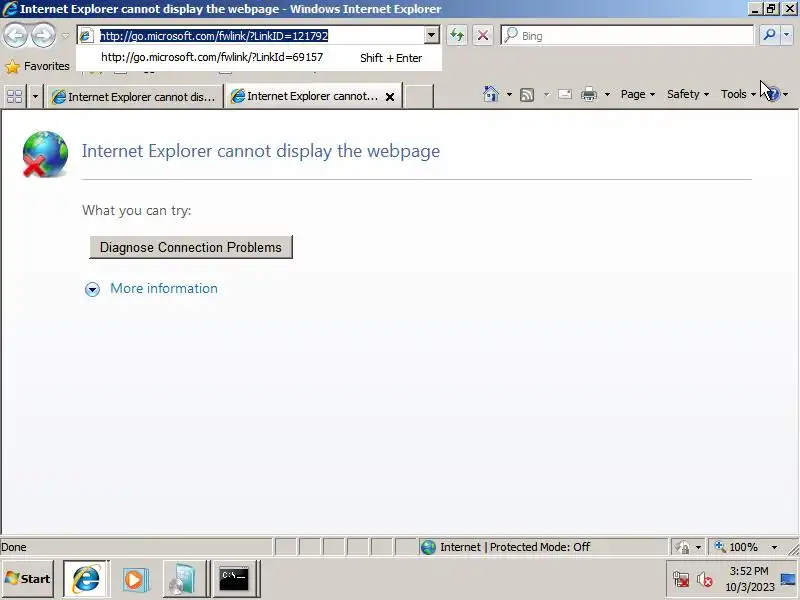Click the browser Back arrow button
Viewport: 800px width, 600px height.
(15, 35)
